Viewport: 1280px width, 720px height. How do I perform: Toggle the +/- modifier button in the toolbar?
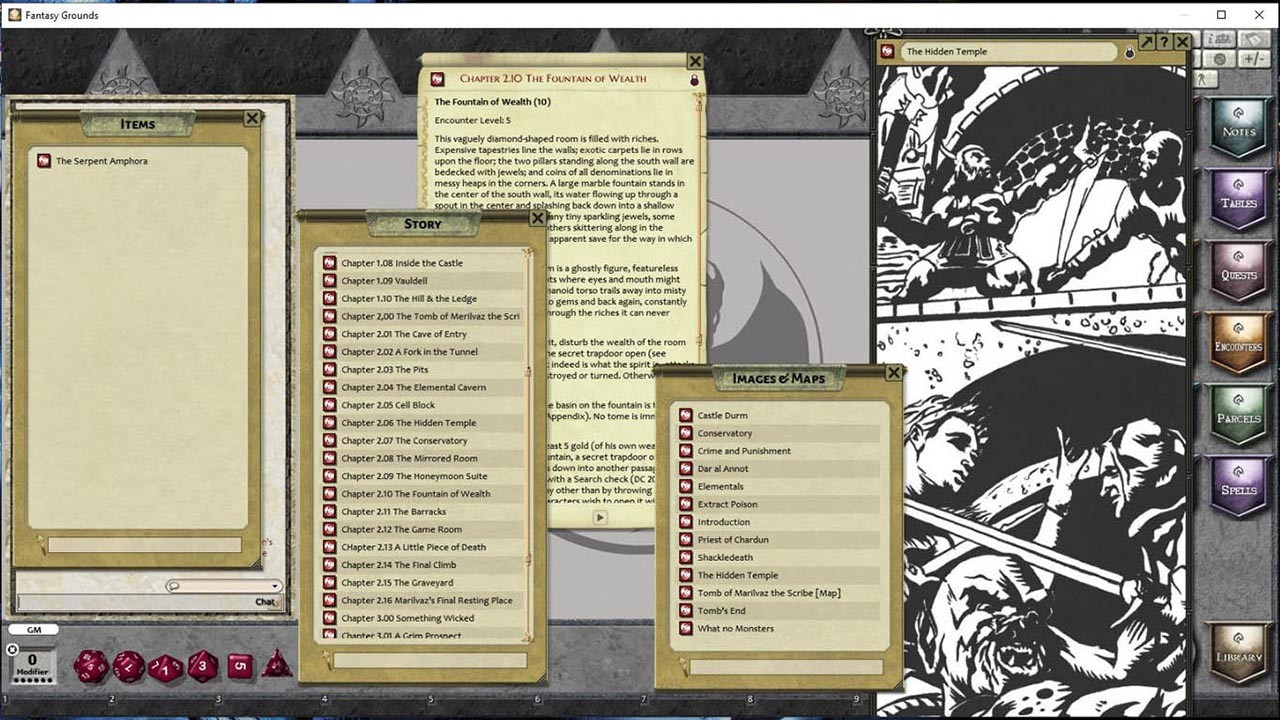tap(1255, 60)
